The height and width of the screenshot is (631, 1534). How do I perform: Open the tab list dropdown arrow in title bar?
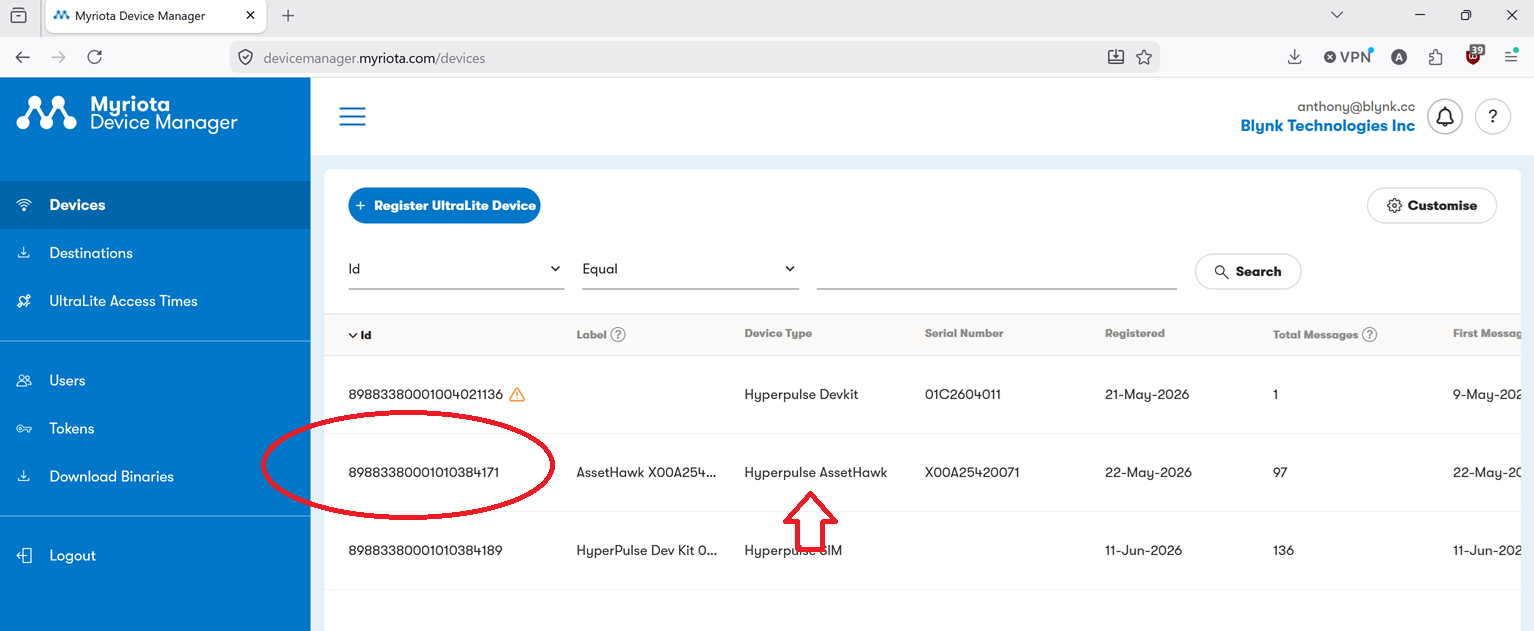[1337, 15]
